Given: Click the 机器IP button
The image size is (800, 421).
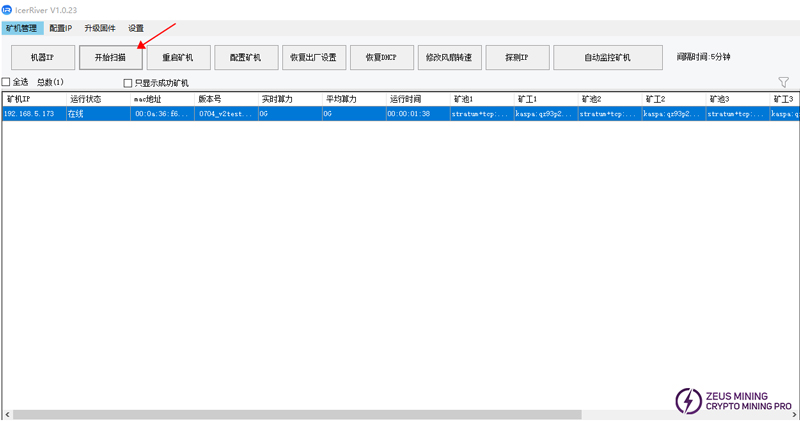Looking at the screenshot, I should click(41, 58).
